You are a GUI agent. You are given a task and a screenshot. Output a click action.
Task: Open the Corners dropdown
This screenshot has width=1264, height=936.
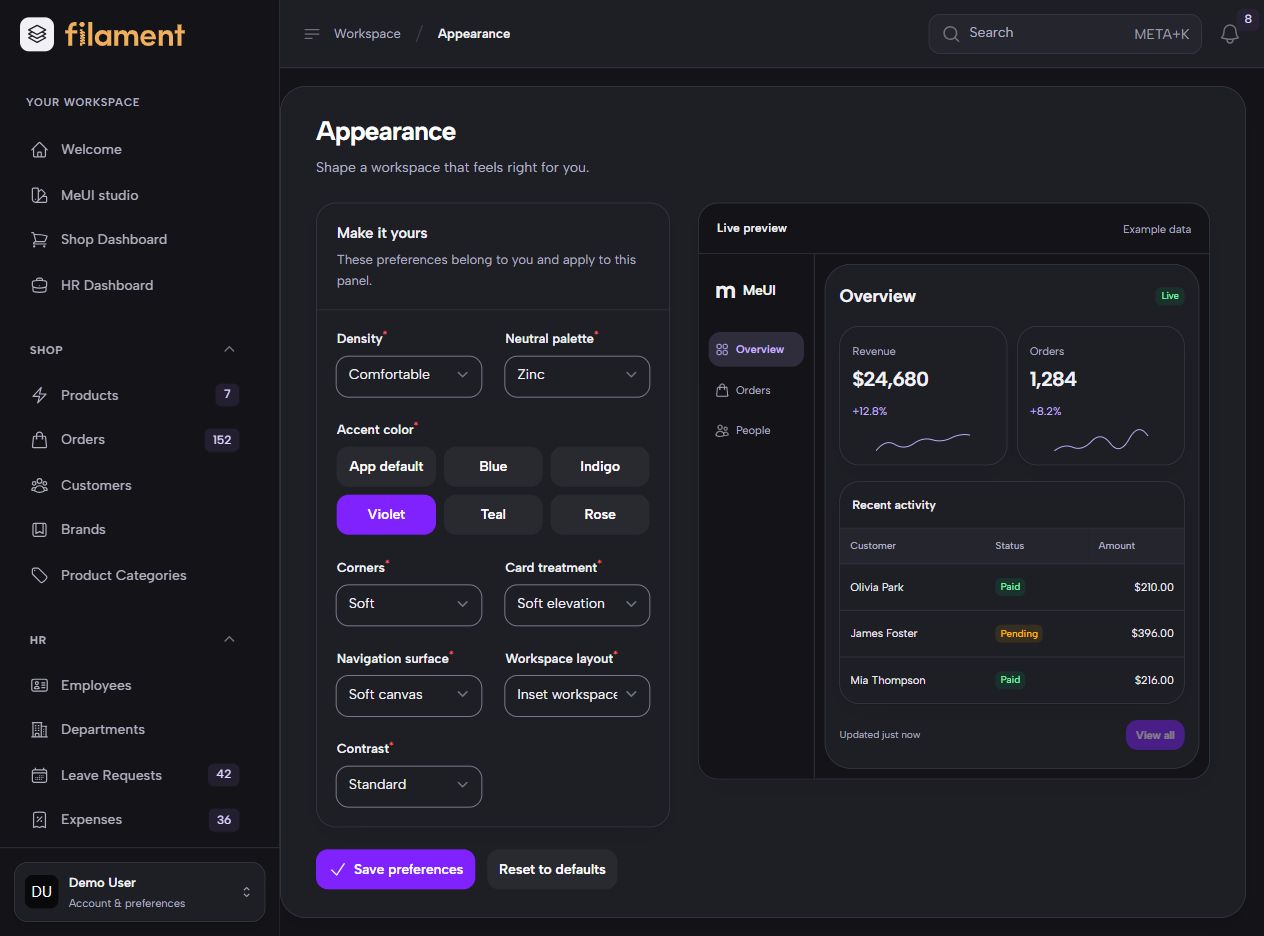click(409, 605)
